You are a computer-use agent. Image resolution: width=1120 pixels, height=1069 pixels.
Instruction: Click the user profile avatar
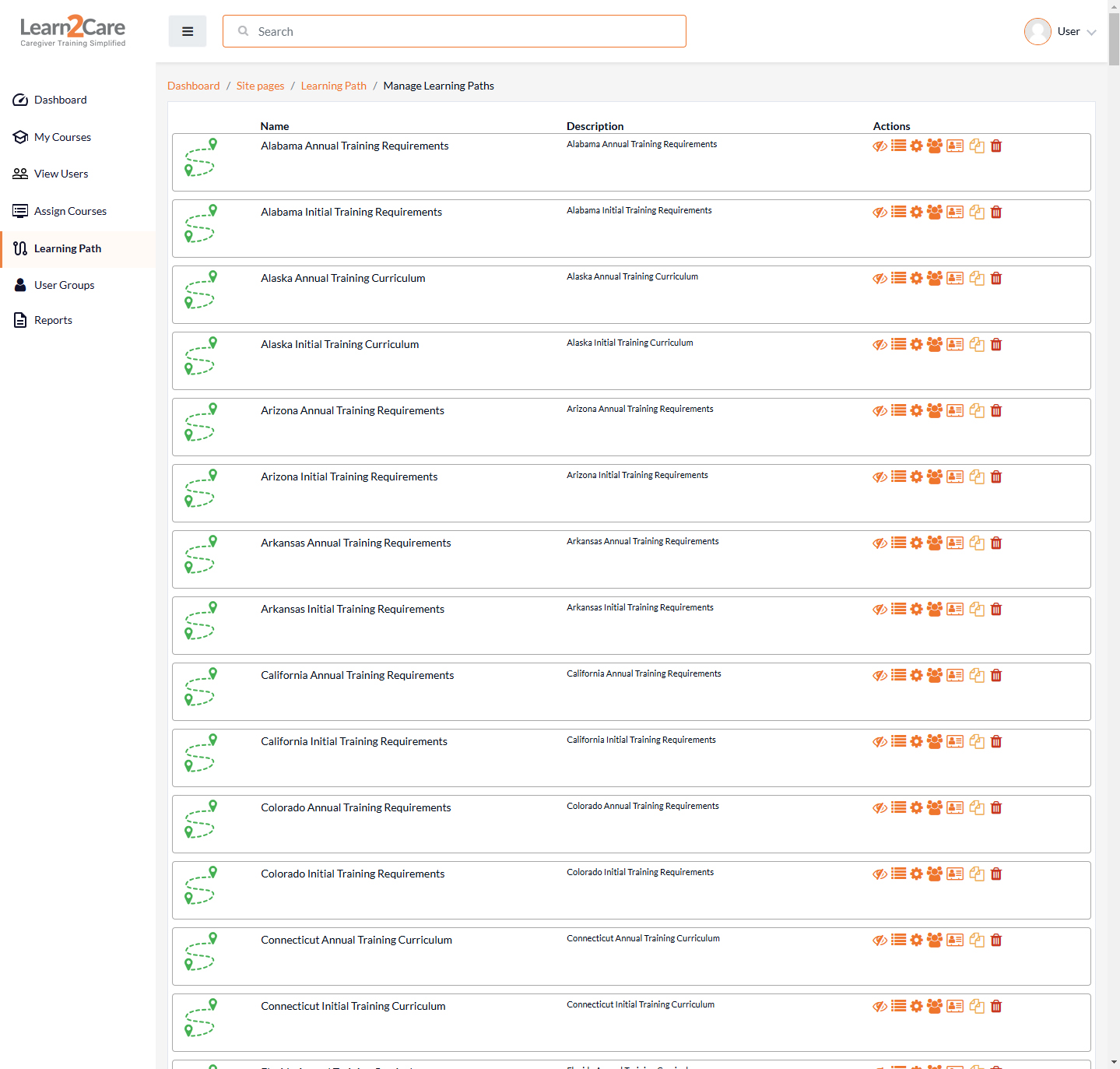coord(1037,32)
